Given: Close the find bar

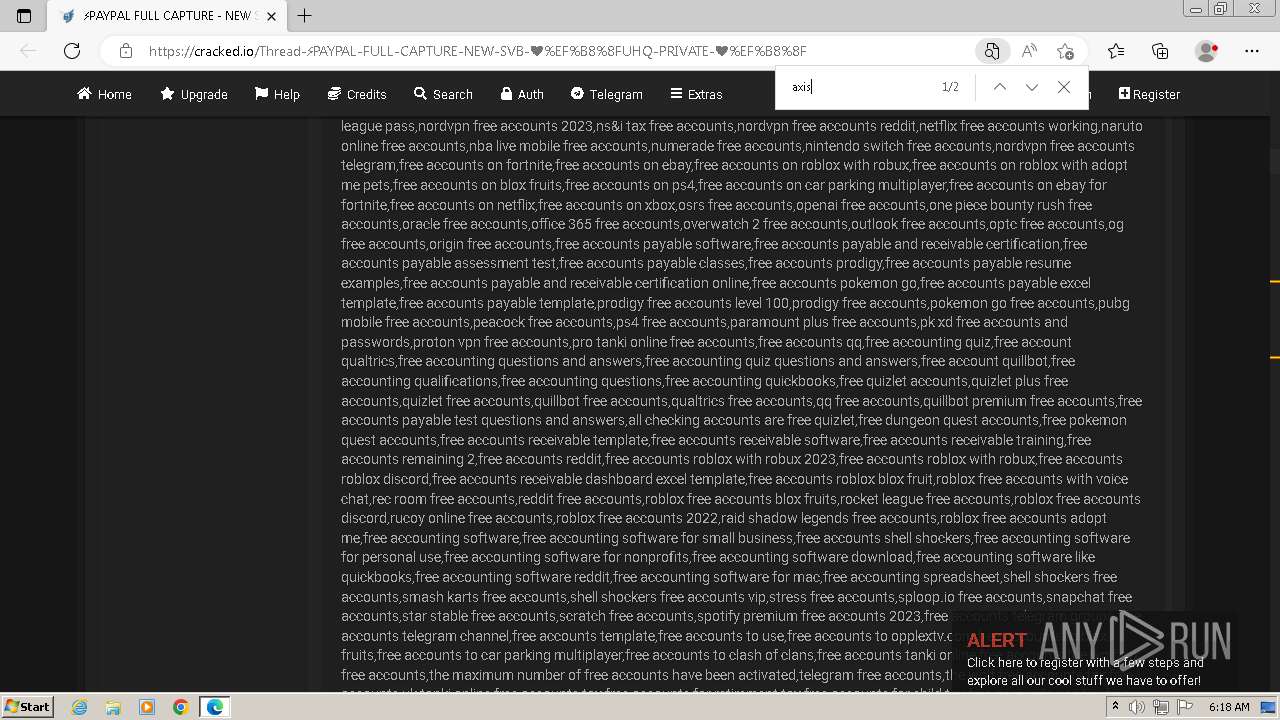Looking at the screenshot, I should coord(1064,87).
